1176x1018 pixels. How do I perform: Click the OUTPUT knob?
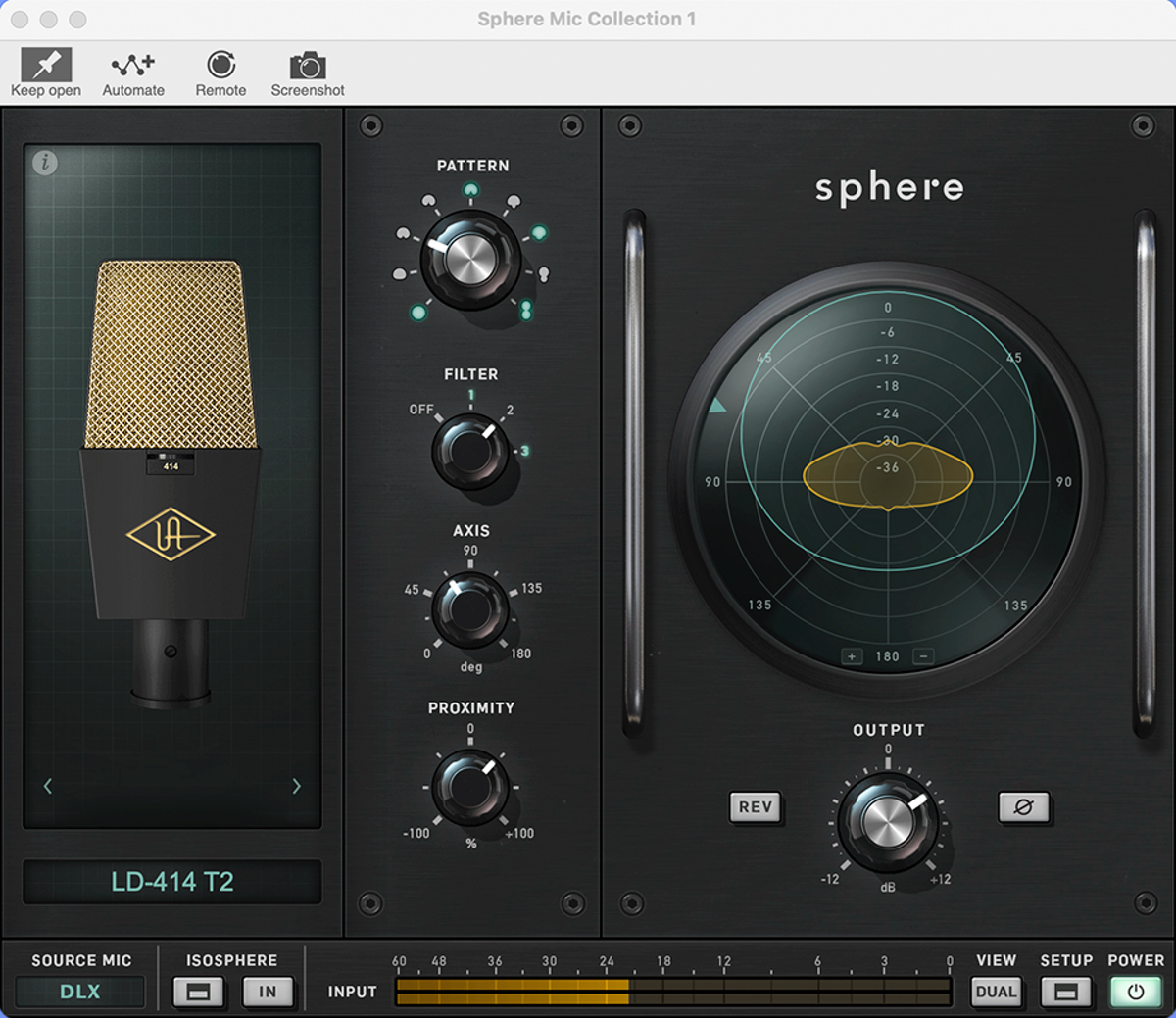888,821
